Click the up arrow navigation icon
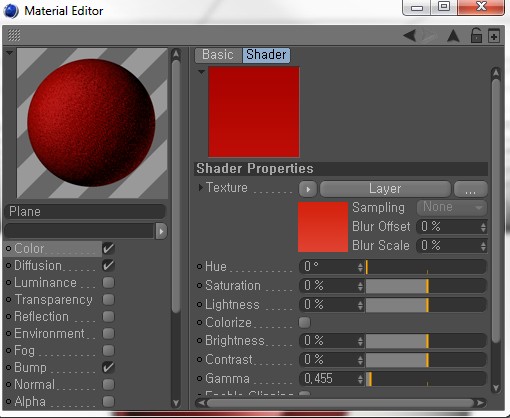510x418 pixels. coord(453,36)
